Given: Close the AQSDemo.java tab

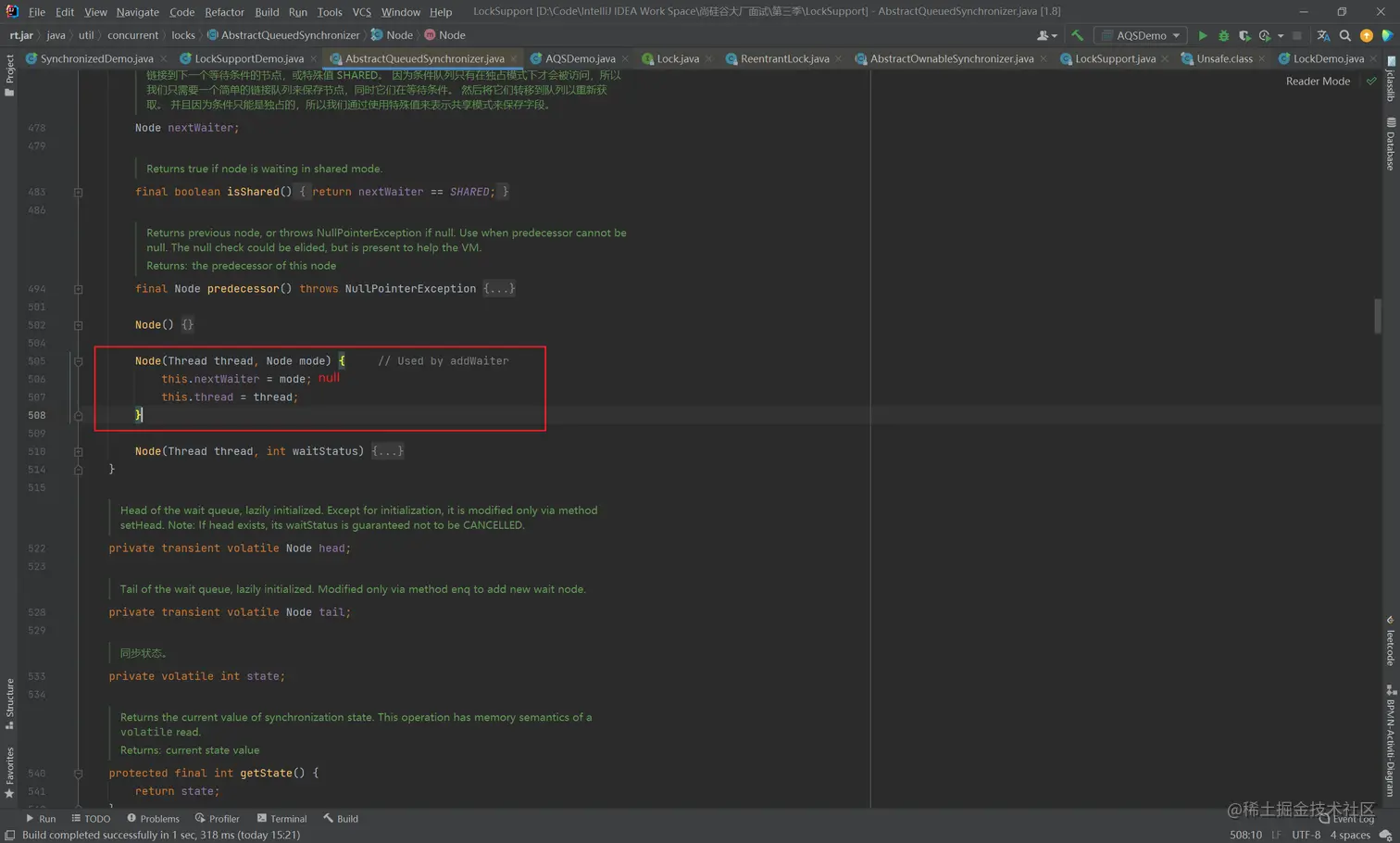Looking at the screenshot, I should pyautogui.click(x=626, y=58).
